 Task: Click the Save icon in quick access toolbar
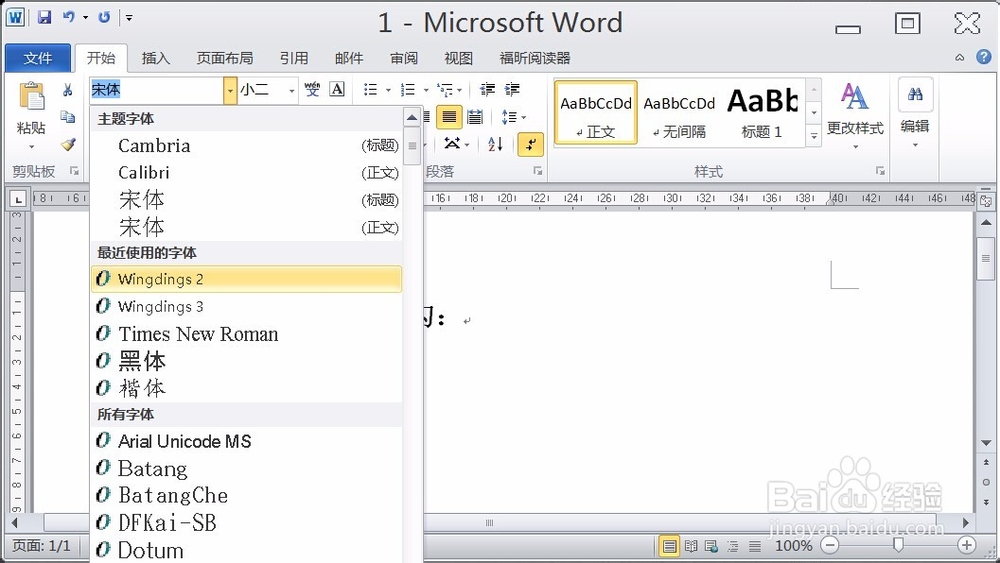coord(44,17)
